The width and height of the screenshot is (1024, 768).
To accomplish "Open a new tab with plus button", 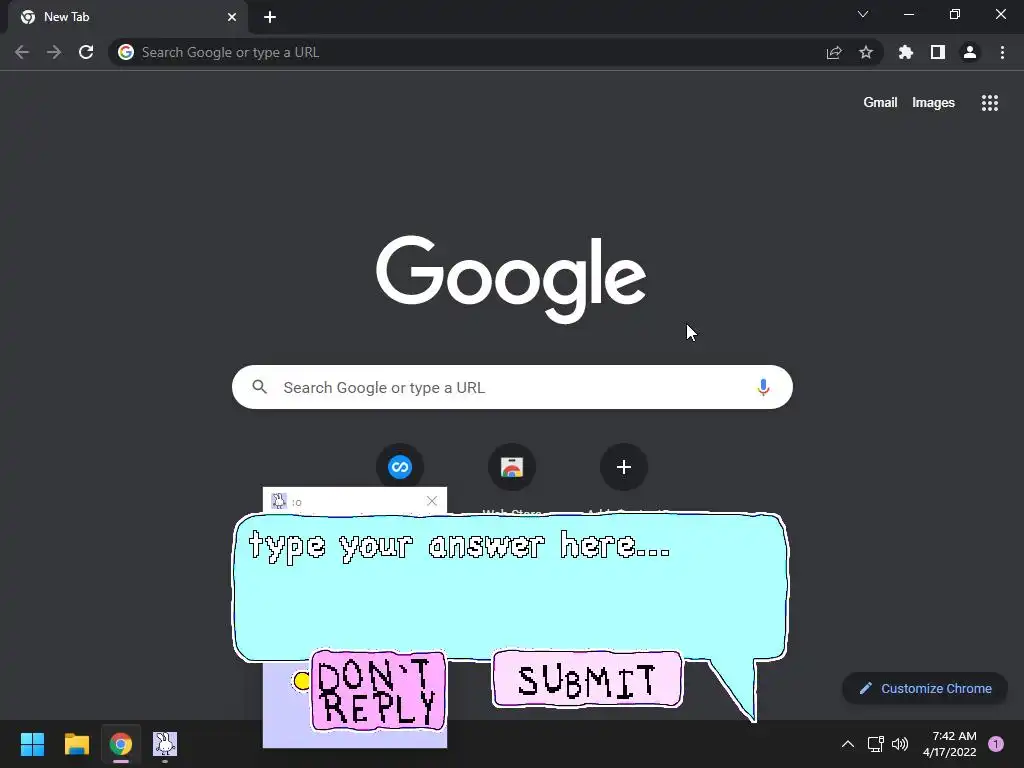I will click(x=270, y=17).
